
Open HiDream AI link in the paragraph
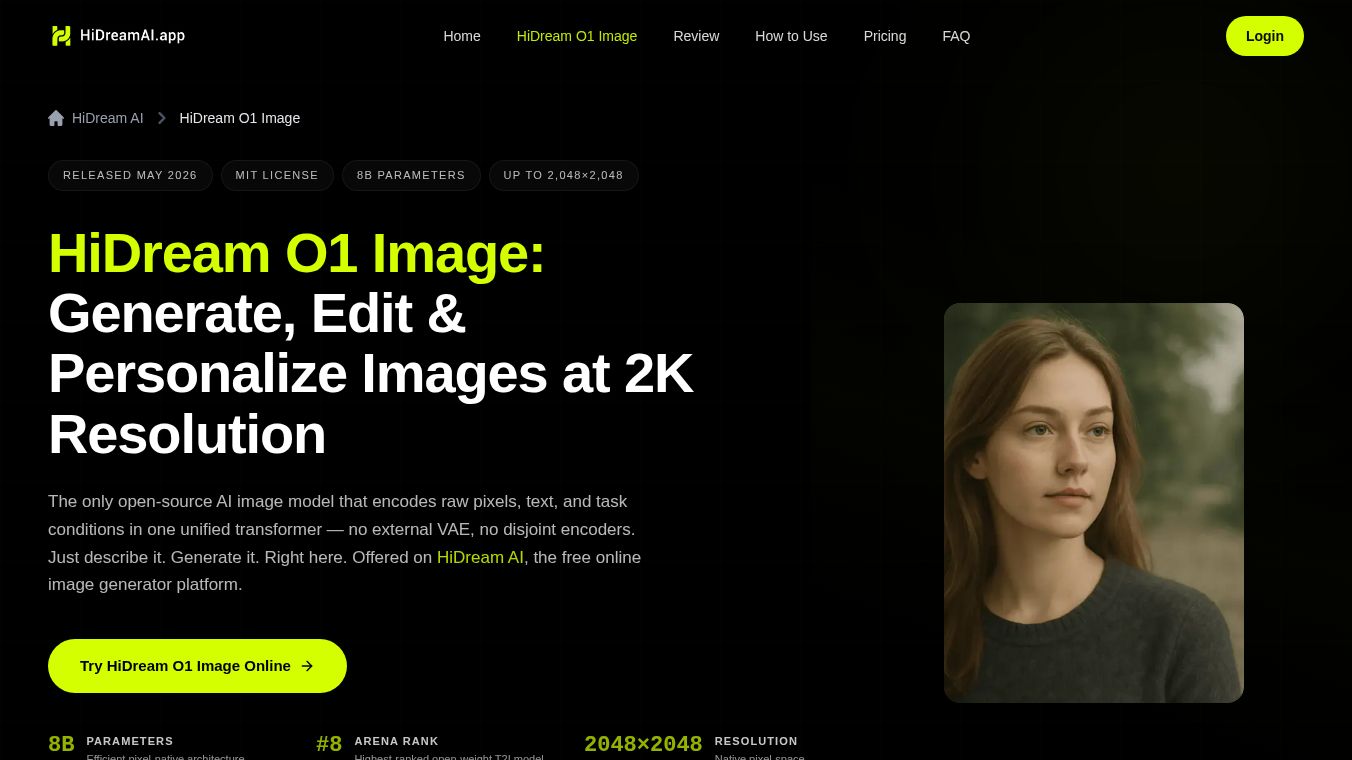coord(480,557)
